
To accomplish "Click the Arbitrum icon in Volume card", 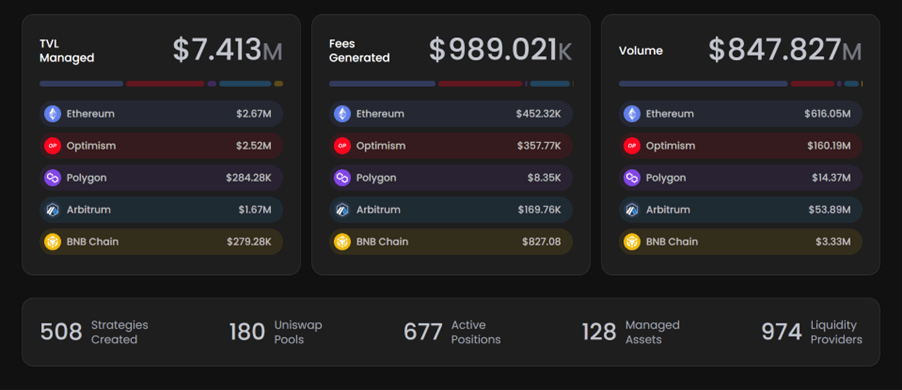I will coord(632,210).
